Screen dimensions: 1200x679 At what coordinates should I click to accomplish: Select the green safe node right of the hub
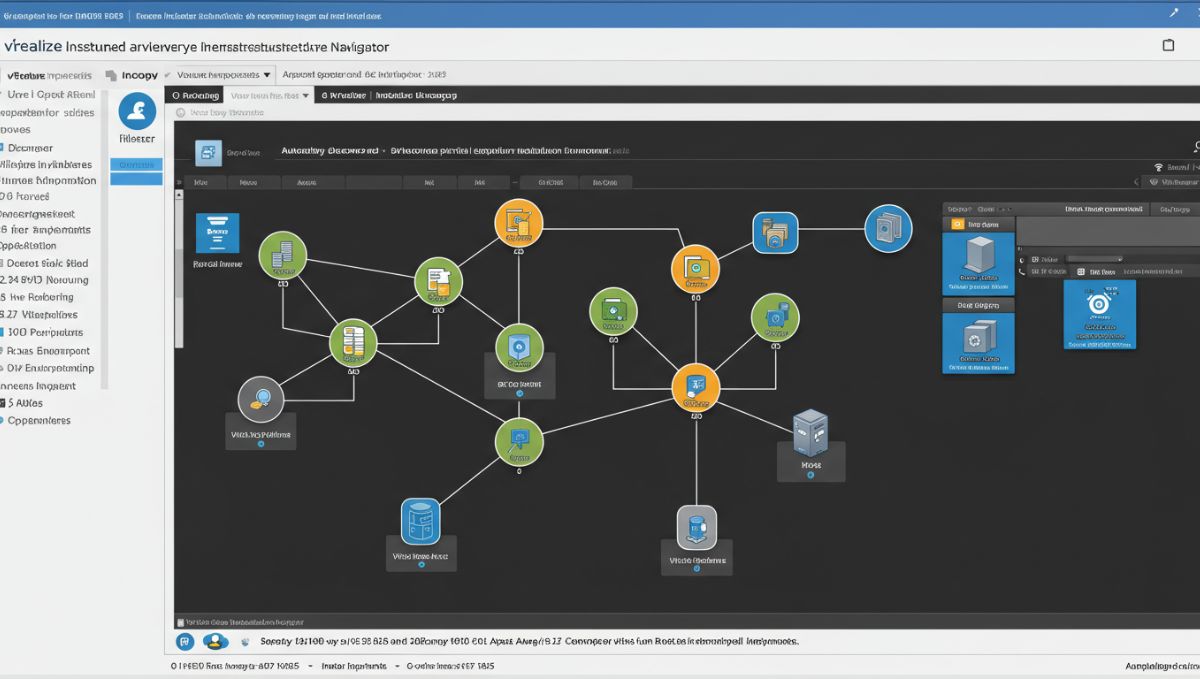(x=775, y=318)
